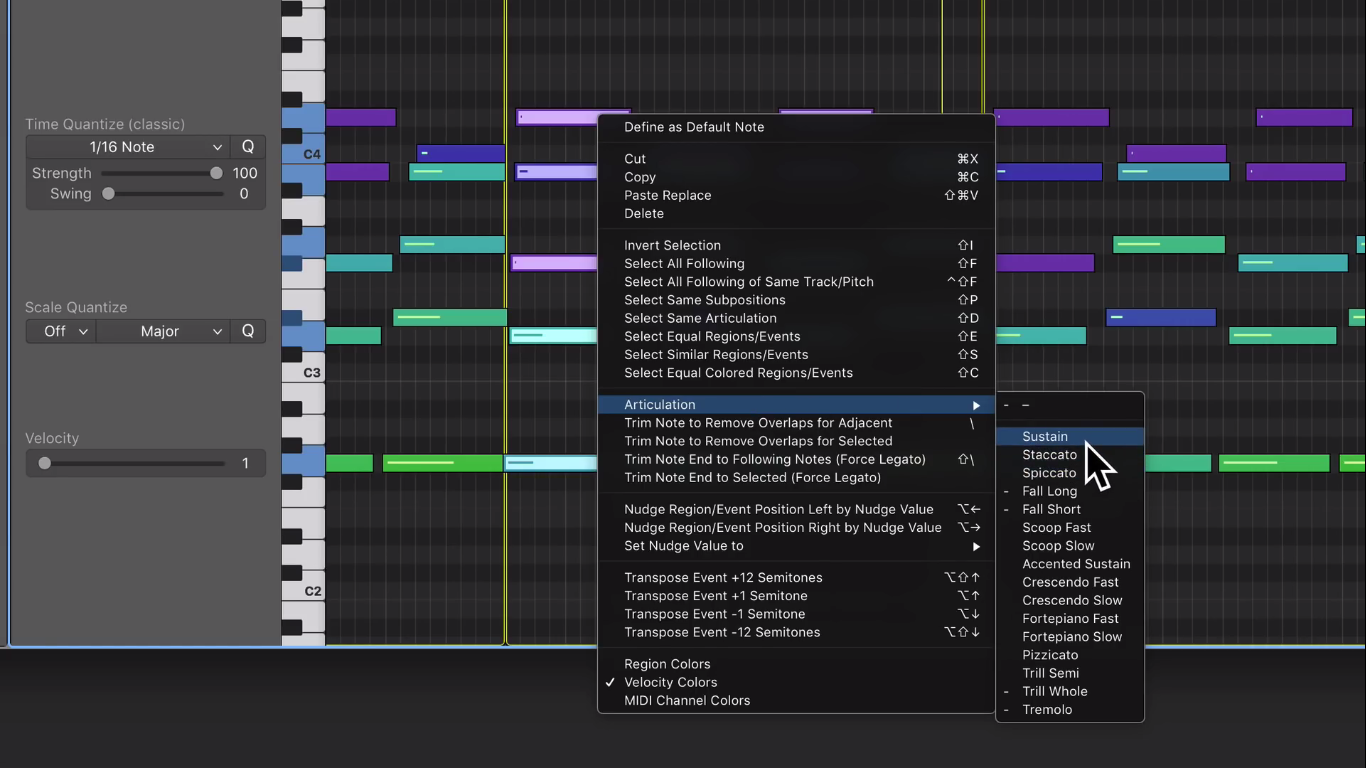
Task: Choose Transpose Event -12 Semitones
Action: click(x=796, y=632)
